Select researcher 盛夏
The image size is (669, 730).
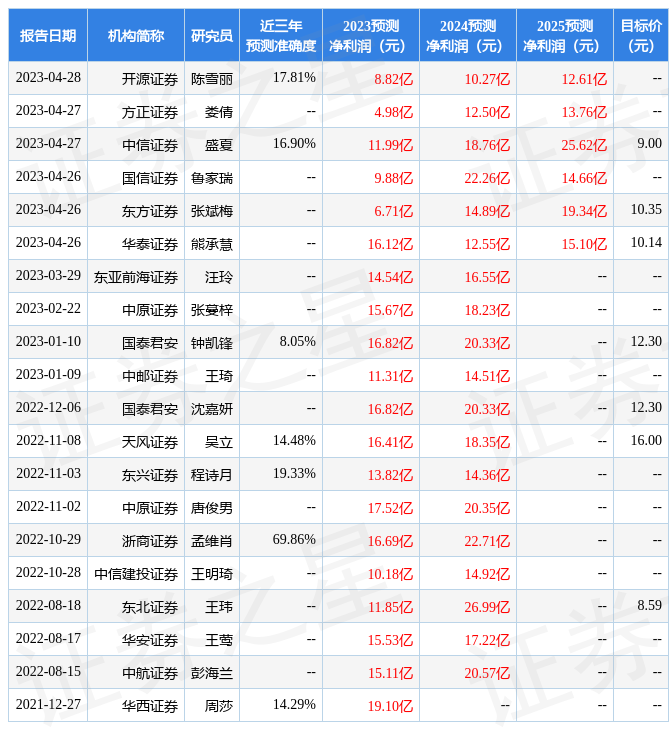tap(219, 145)
